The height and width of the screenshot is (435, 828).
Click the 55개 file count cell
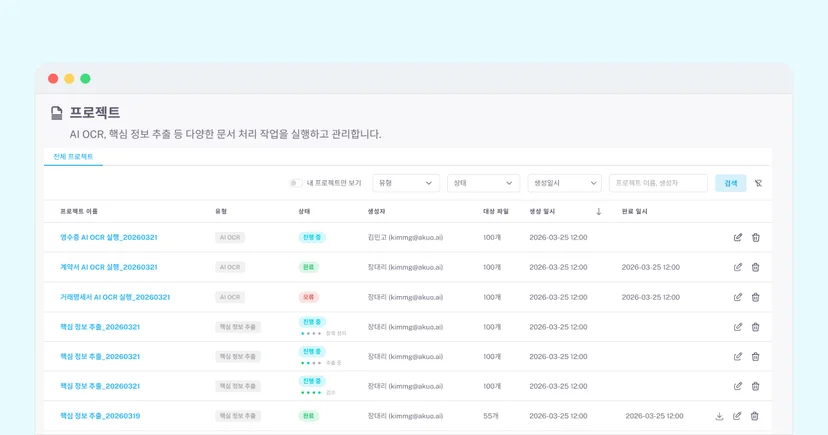[491, 416]
